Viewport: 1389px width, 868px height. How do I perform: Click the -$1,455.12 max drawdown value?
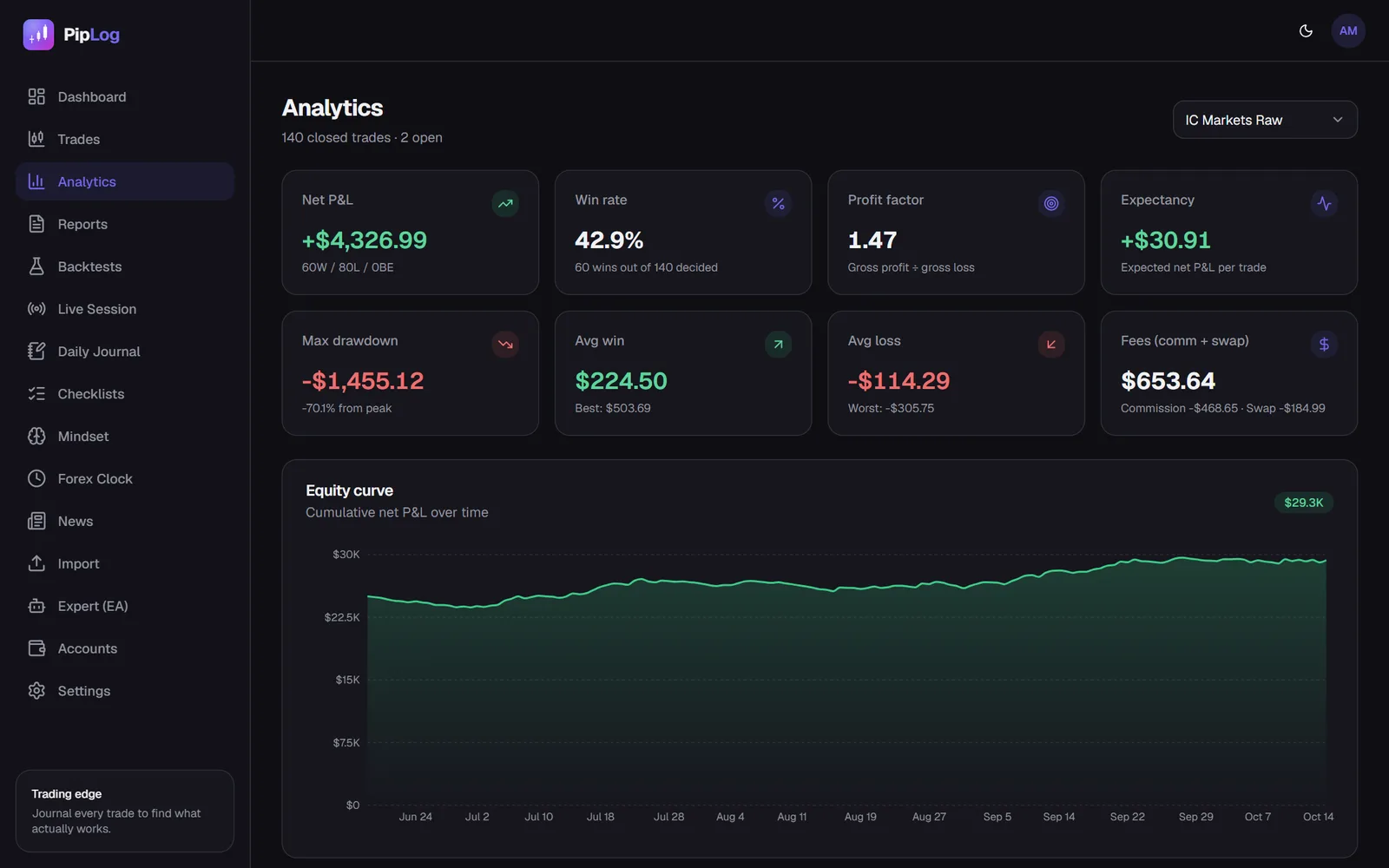(363, 381)
